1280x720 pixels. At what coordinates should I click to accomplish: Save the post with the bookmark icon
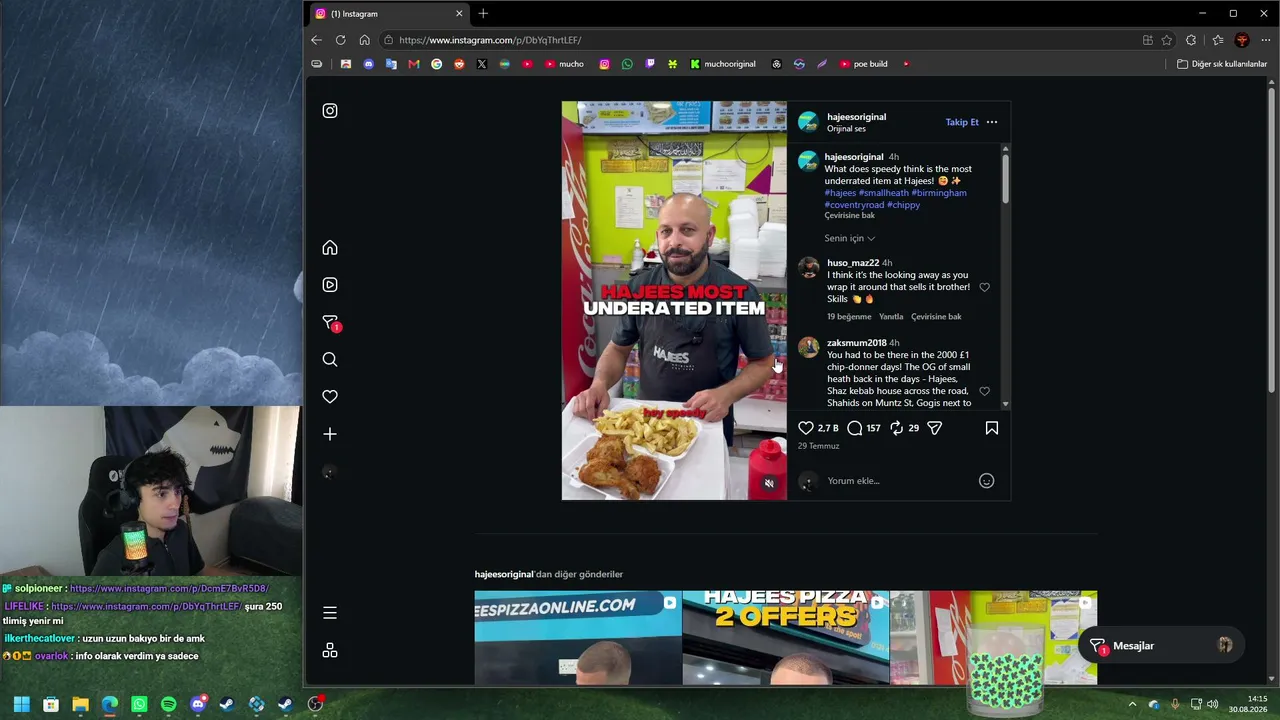pyautogui.click(x=992, y=428)
